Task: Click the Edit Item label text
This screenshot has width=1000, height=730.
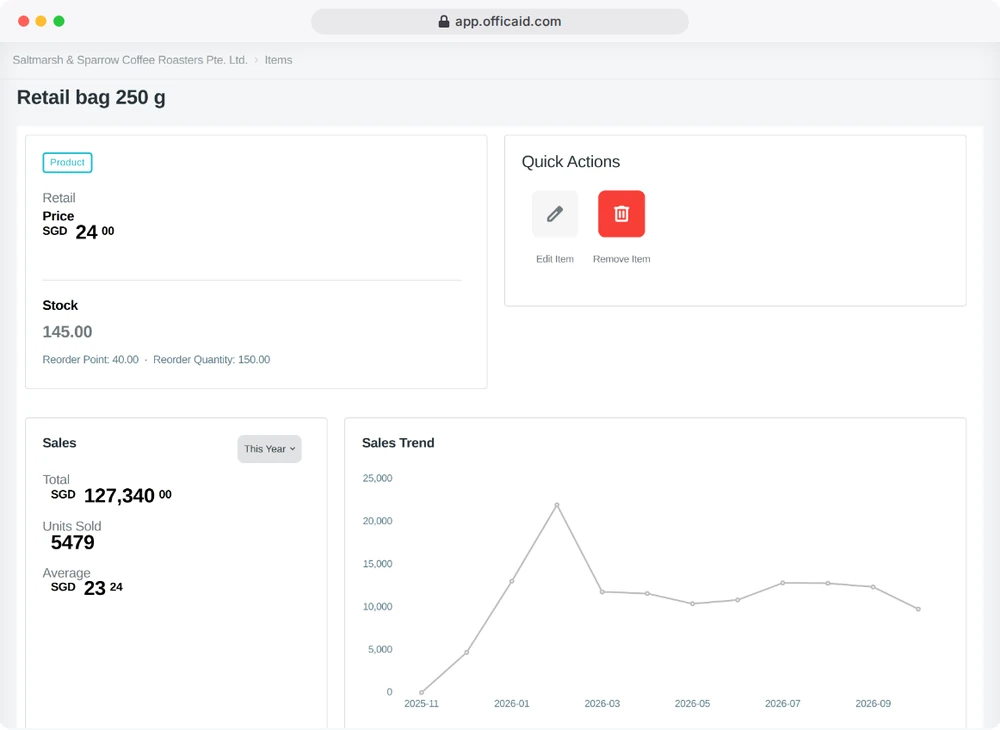Action: click(x=555, y=259)
